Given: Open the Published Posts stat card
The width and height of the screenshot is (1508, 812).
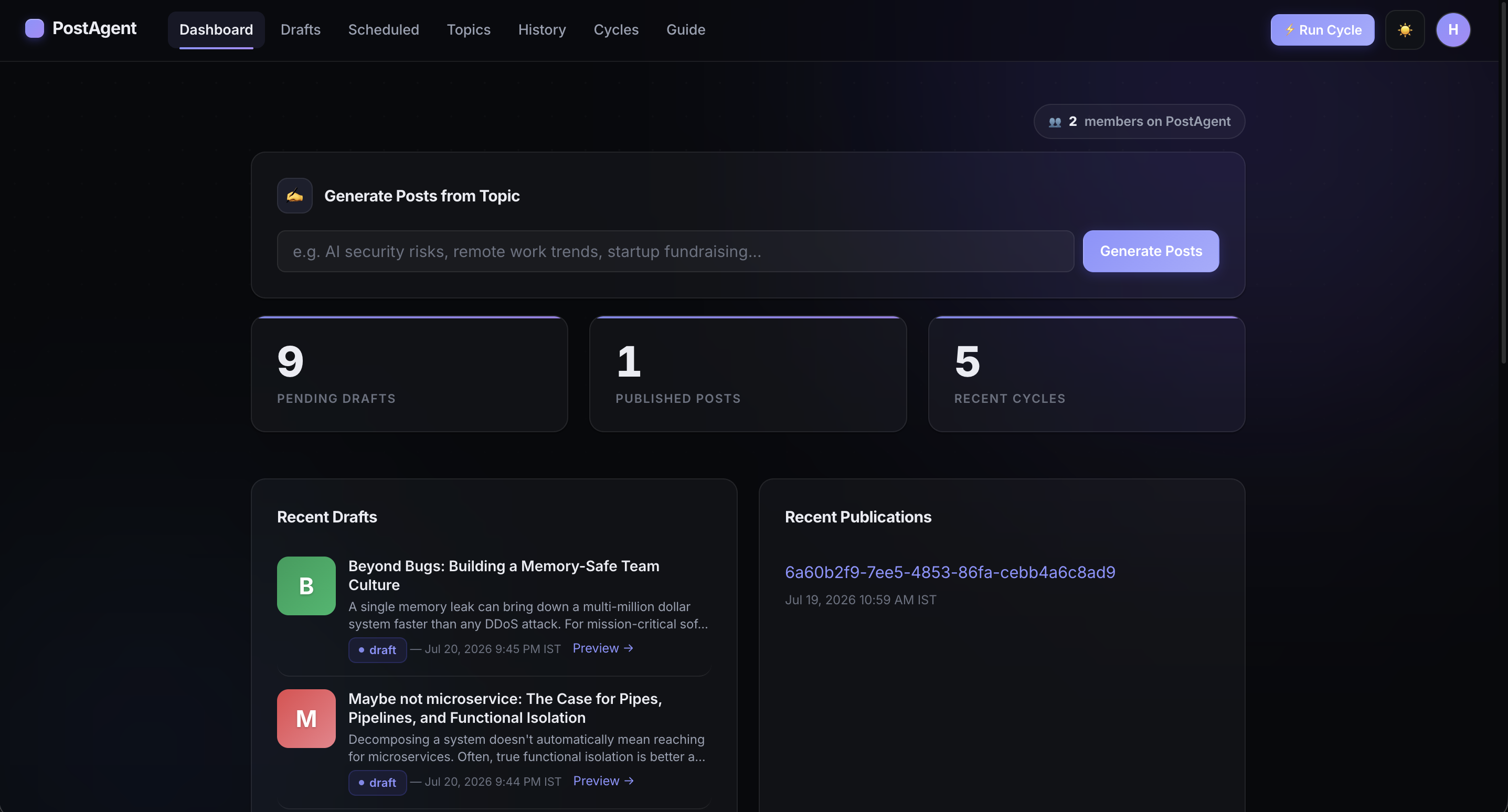Looking at the screenshot, I should [x=748, y=374].
